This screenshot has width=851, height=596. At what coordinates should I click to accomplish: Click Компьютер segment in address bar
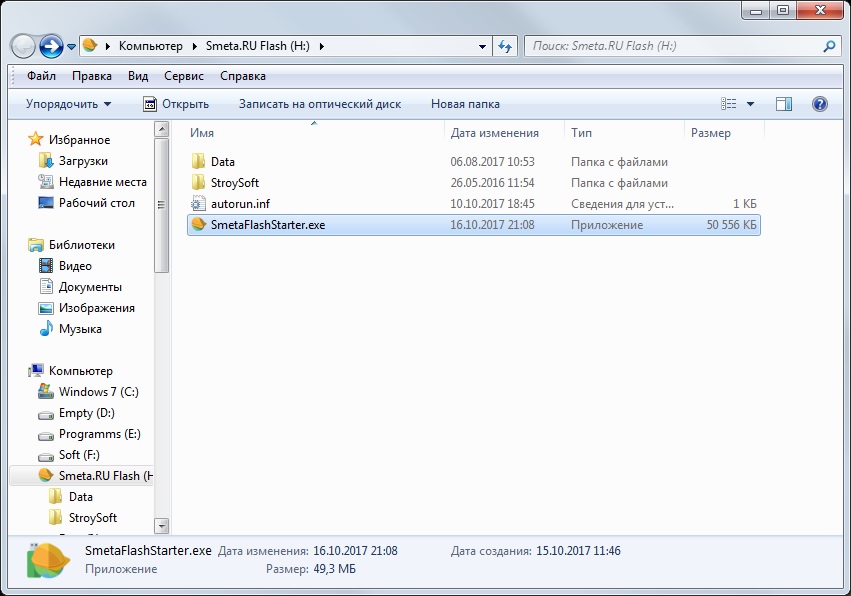pos(151,46)
